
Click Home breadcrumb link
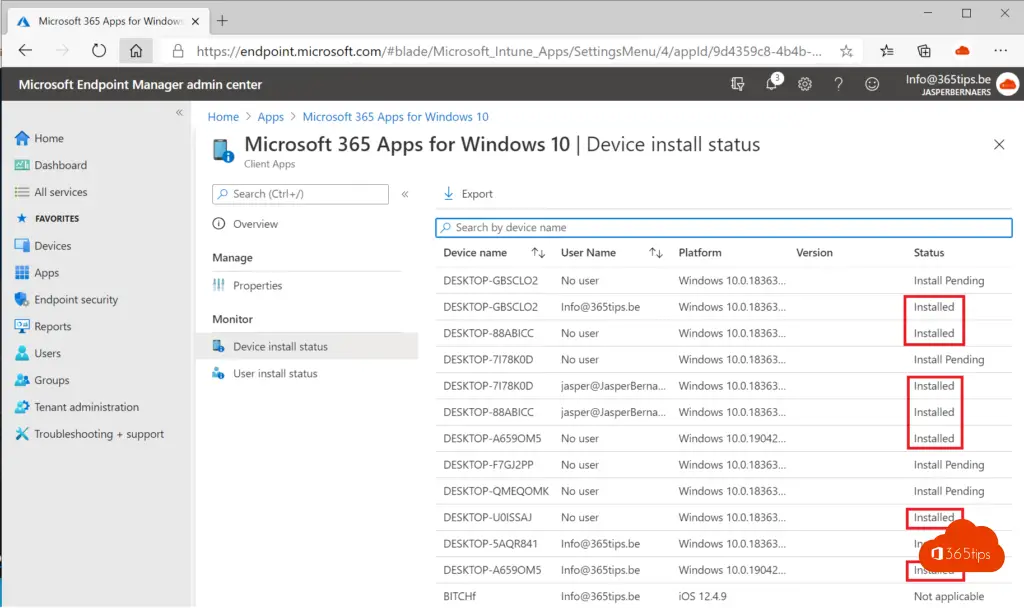tap(223, 116)
